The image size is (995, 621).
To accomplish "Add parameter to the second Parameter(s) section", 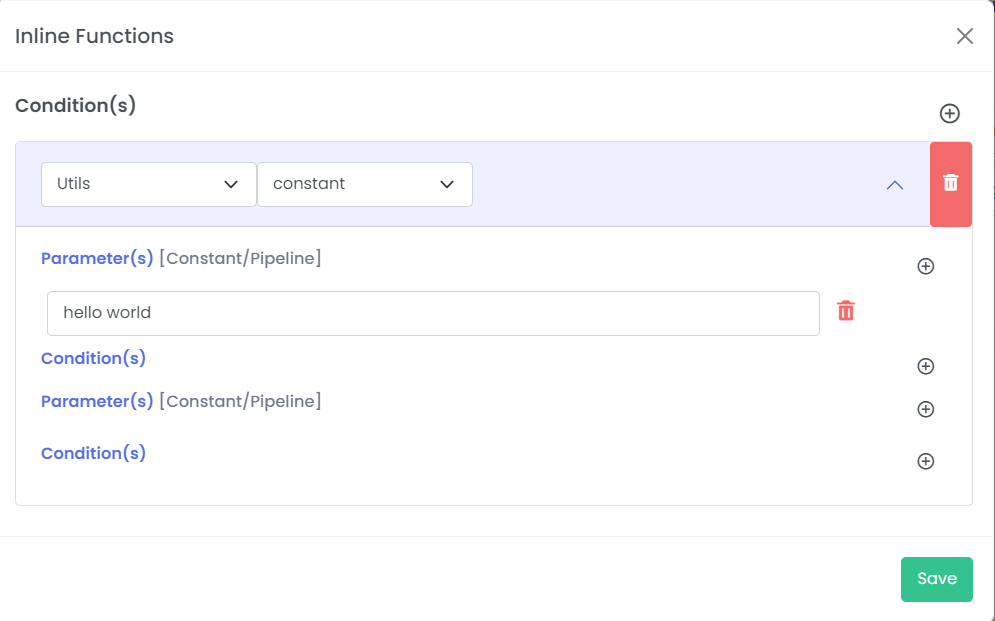I will tap(926, 409).
